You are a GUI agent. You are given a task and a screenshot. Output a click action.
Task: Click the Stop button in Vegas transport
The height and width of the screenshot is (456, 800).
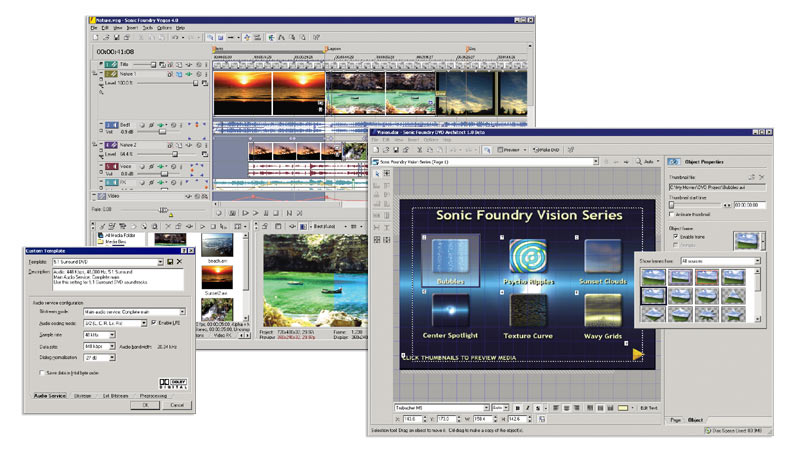(x=276, y=213)
